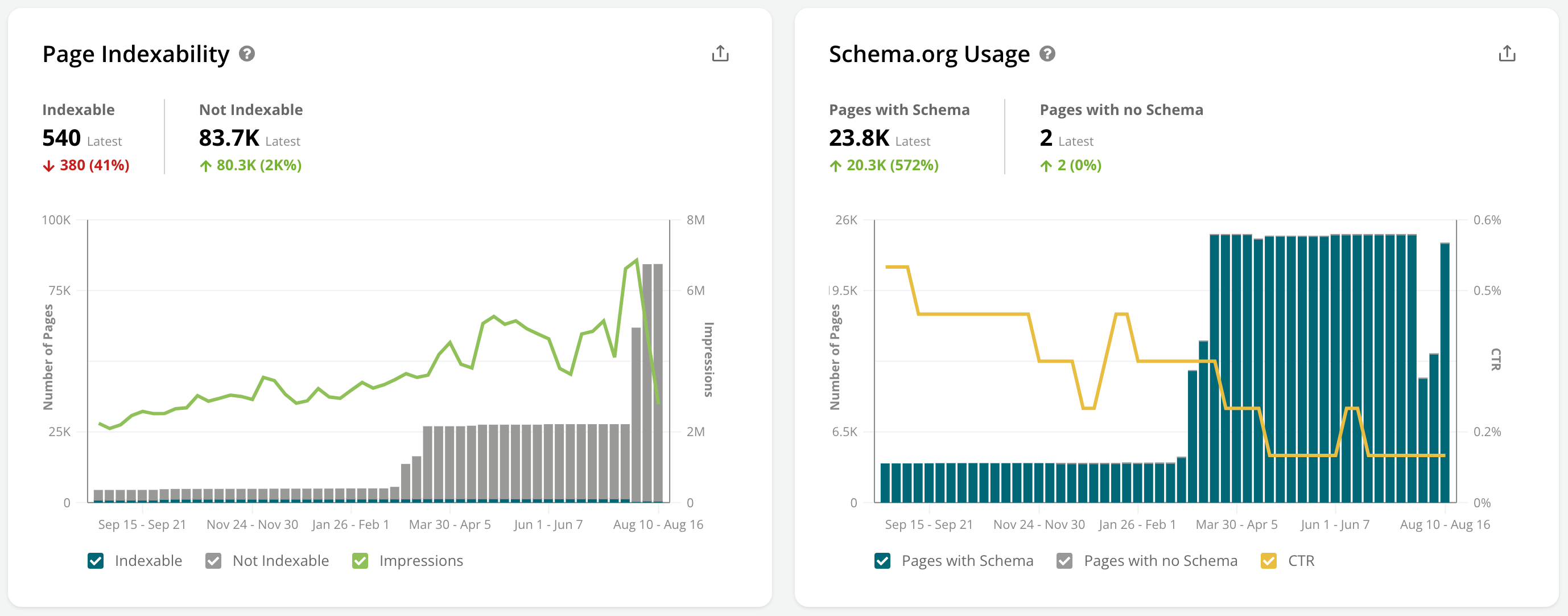1568x616 pixels.
Task: Toggle the Impressions series checkbox
Action: point(360,561)
